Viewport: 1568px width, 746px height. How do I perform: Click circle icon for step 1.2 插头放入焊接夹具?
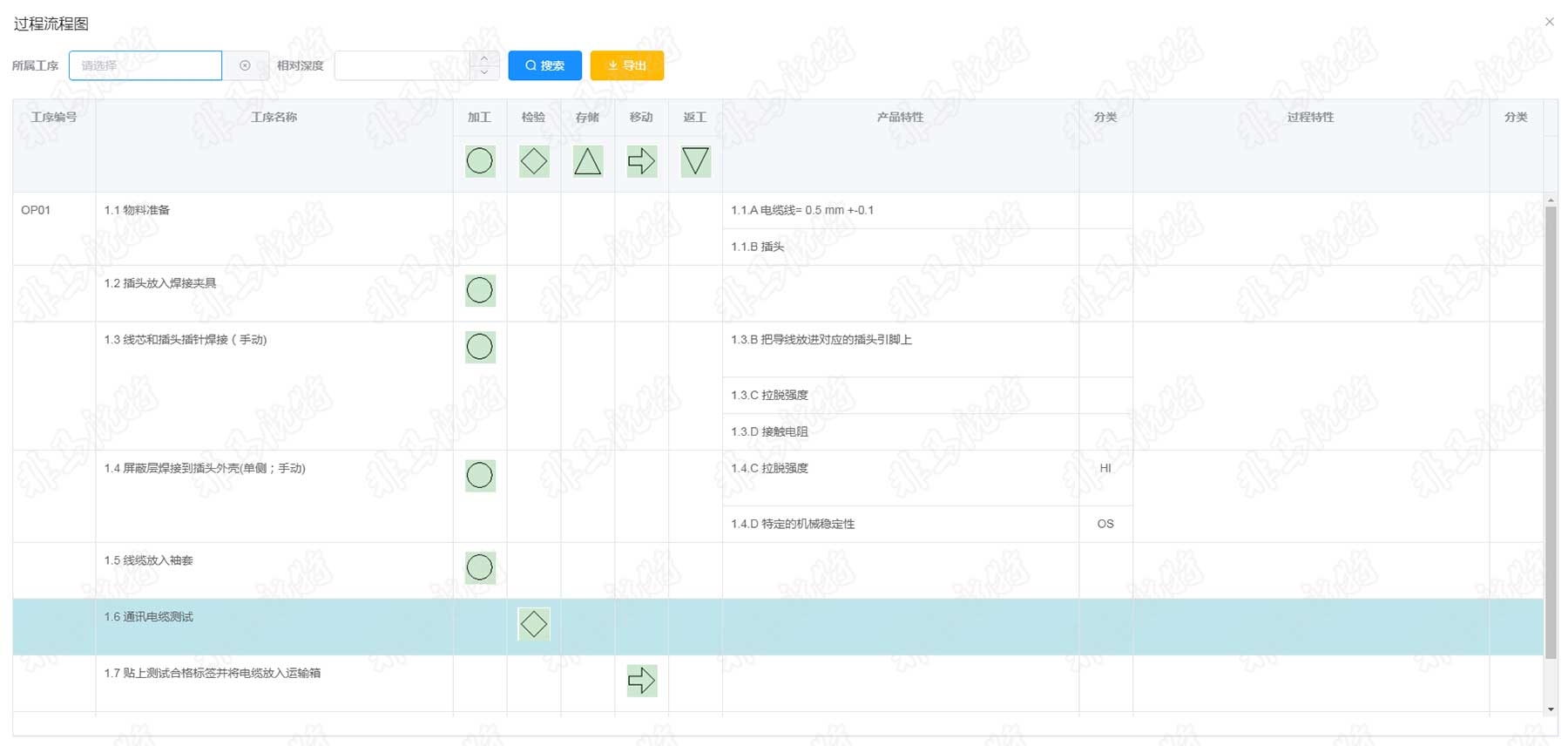tap(480, 290)
